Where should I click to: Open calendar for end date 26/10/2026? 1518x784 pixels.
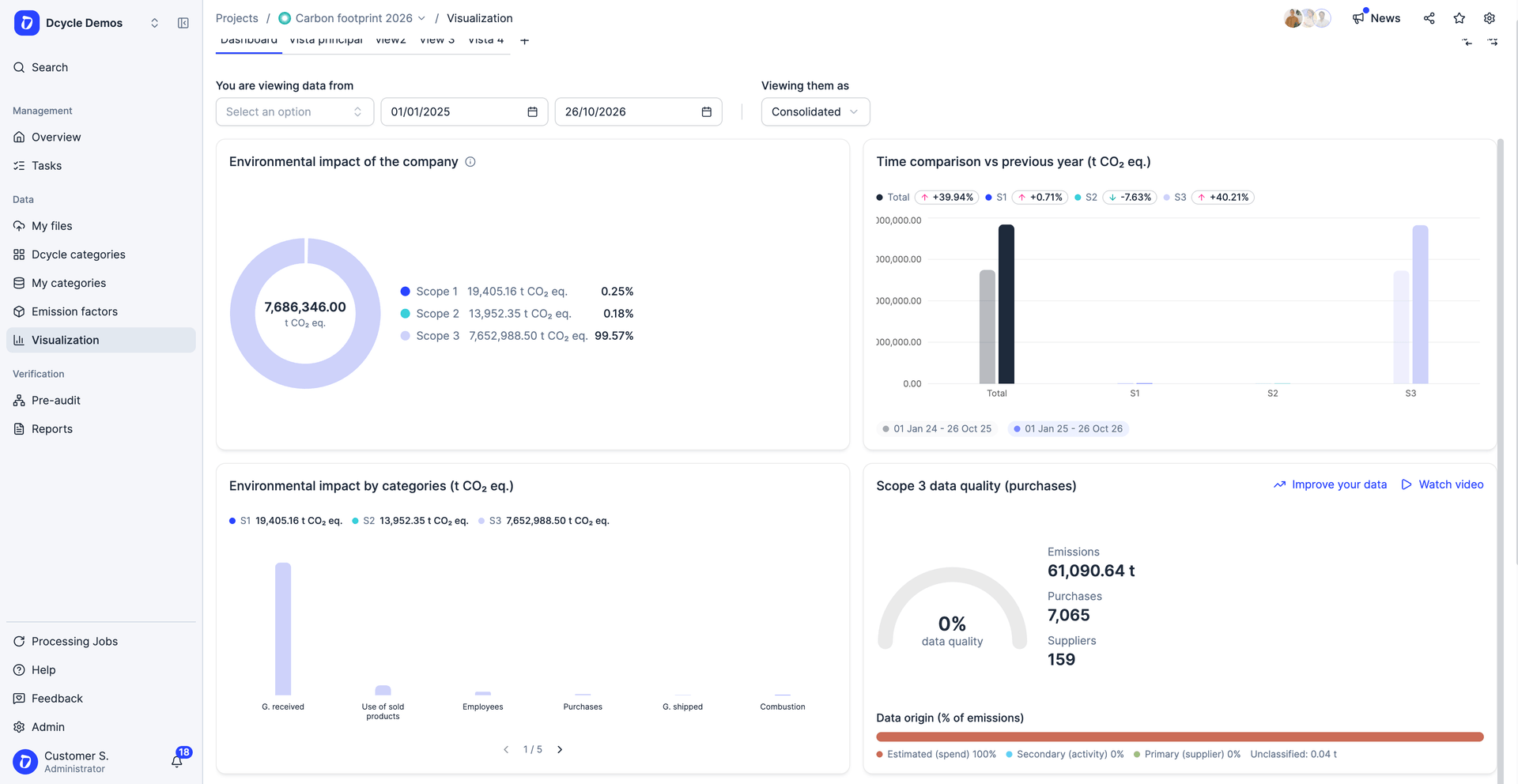pyautogui.click(x=707, y=112)
